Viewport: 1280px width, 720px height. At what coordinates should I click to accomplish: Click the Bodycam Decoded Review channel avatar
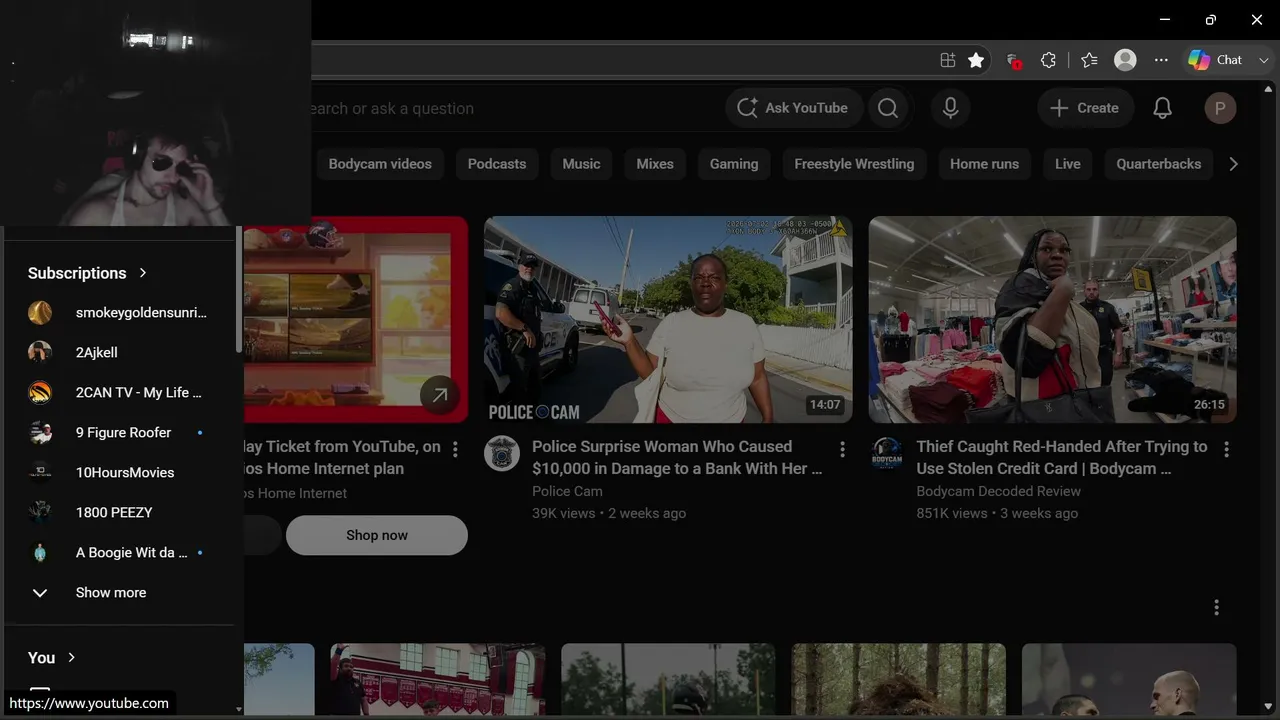click(887, 453)
